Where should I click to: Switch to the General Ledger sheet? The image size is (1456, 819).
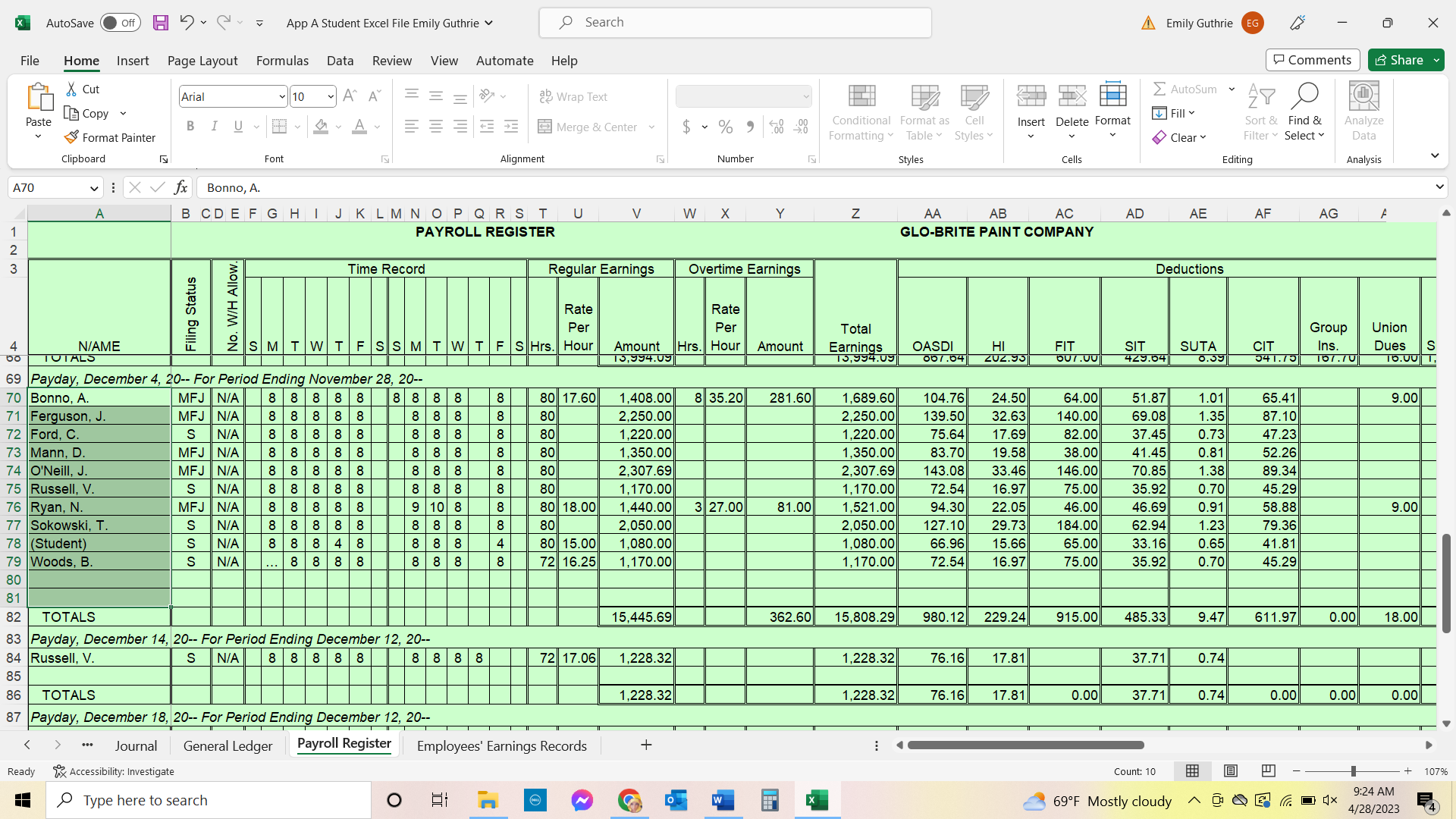click(227, 745)
